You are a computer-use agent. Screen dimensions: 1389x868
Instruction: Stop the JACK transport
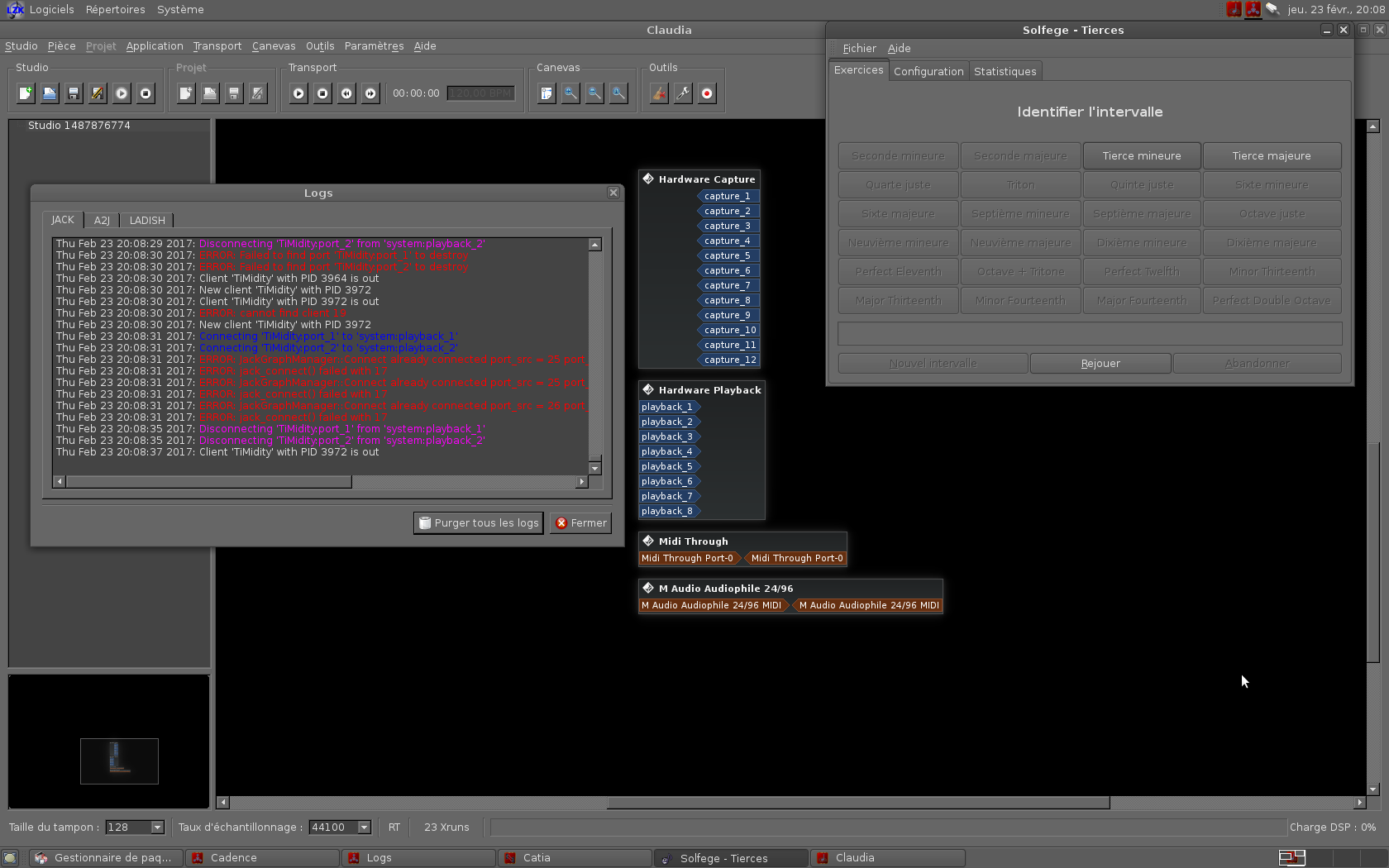click(322, 93)
